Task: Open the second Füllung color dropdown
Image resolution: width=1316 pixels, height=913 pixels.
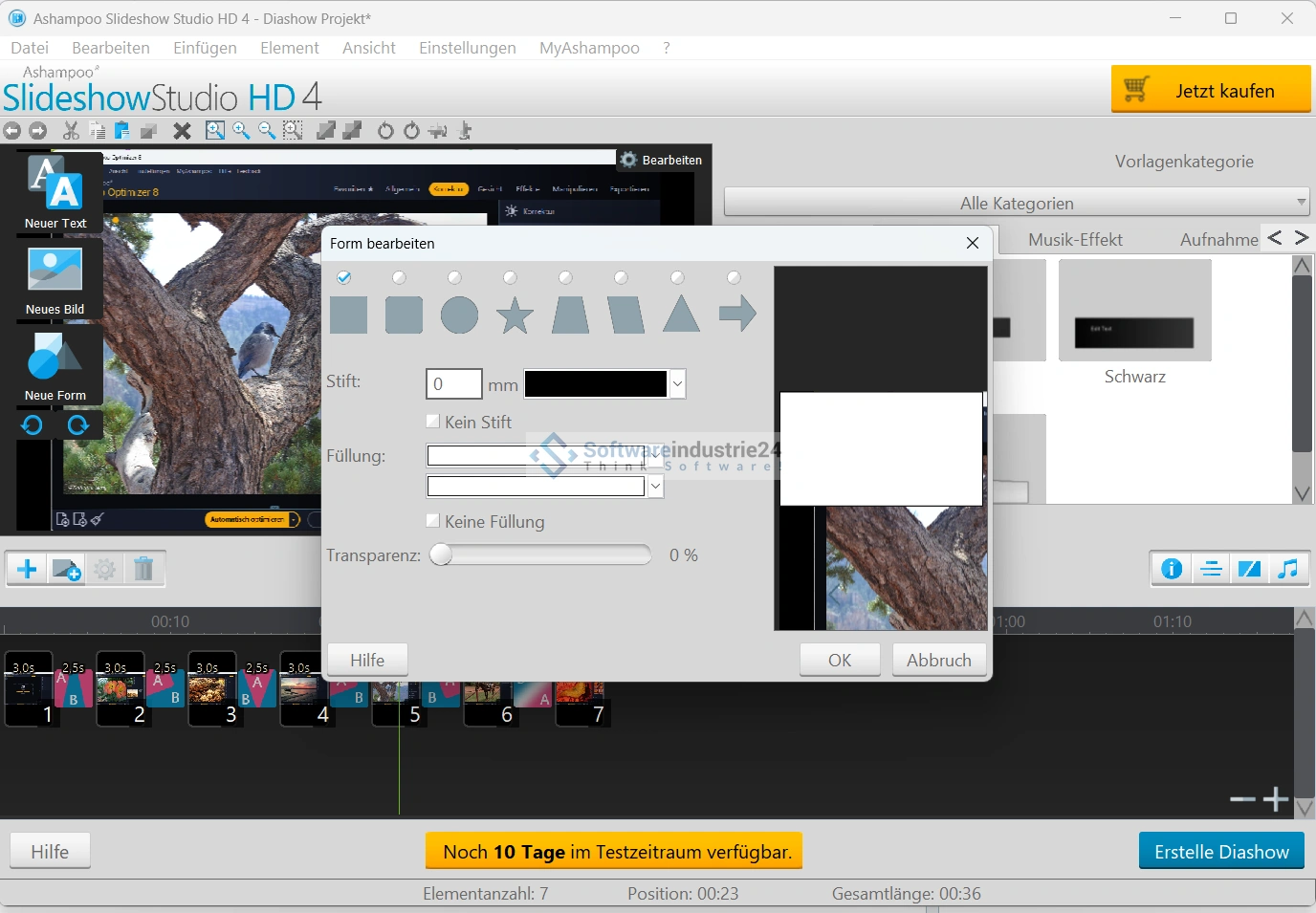Action: [655, 487]
